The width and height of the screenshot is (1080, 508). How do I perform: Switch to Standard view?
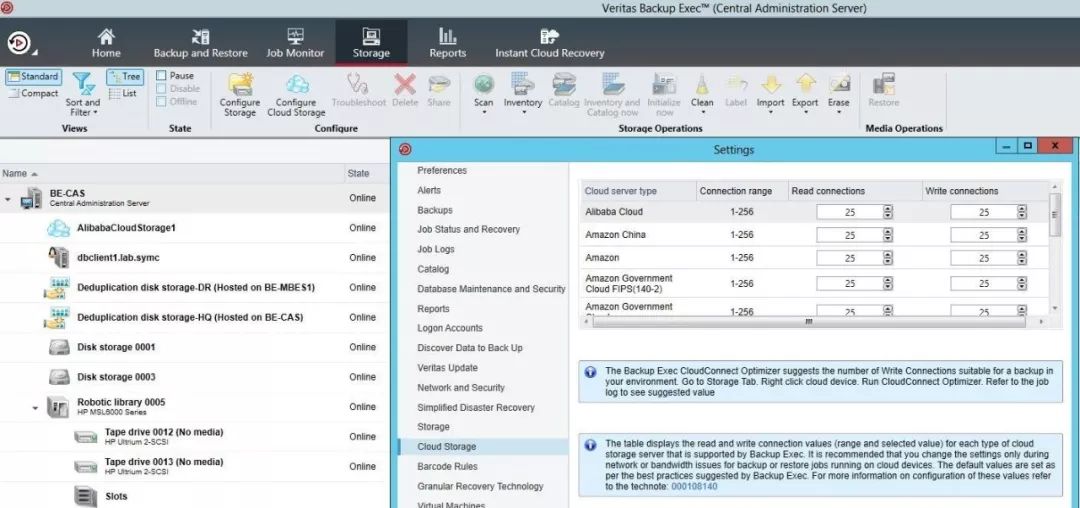click(x=33, y=76)
